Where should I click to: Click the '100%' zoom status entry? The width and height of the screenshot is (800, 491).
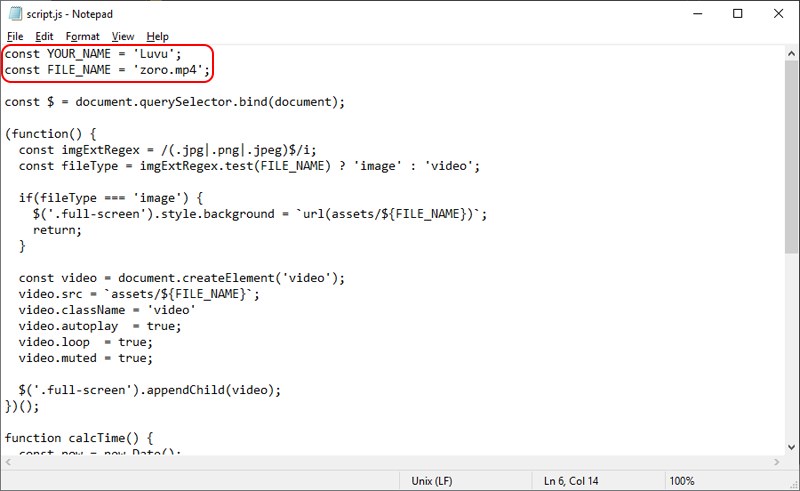(682, 481)
